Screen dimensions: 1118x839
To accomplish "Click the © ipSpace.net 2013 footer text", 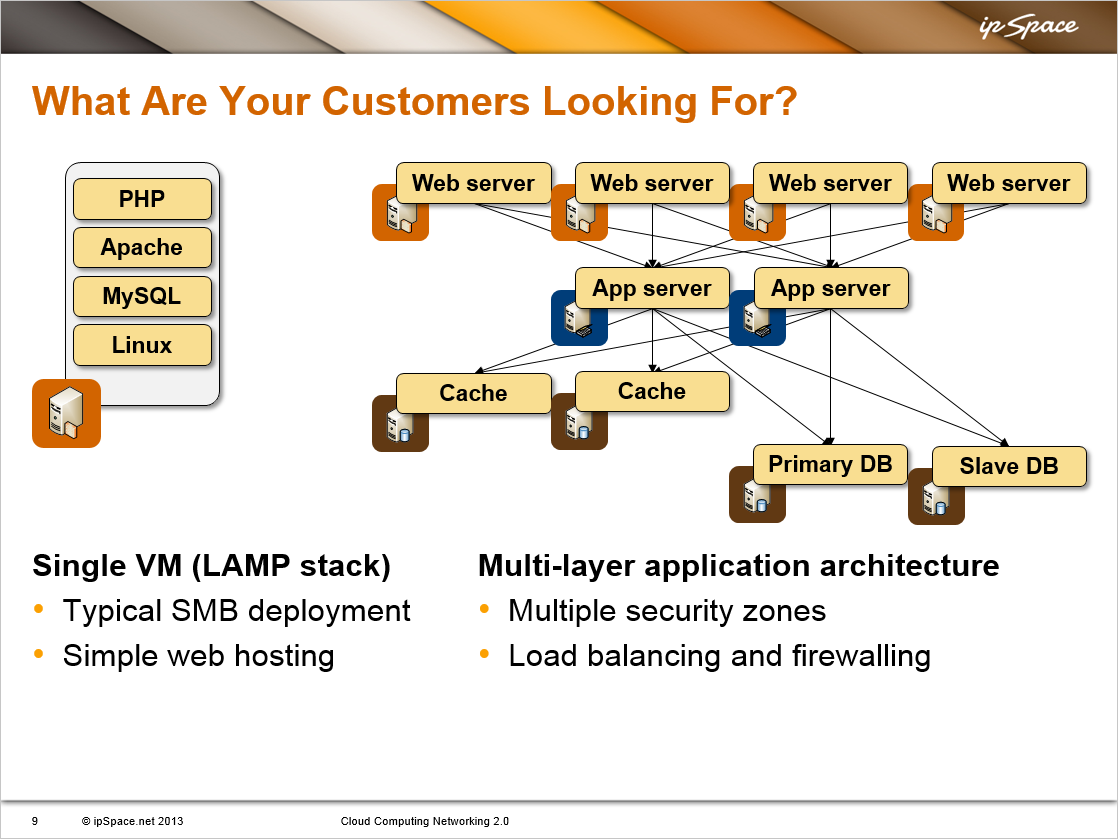I will (133, 821).
